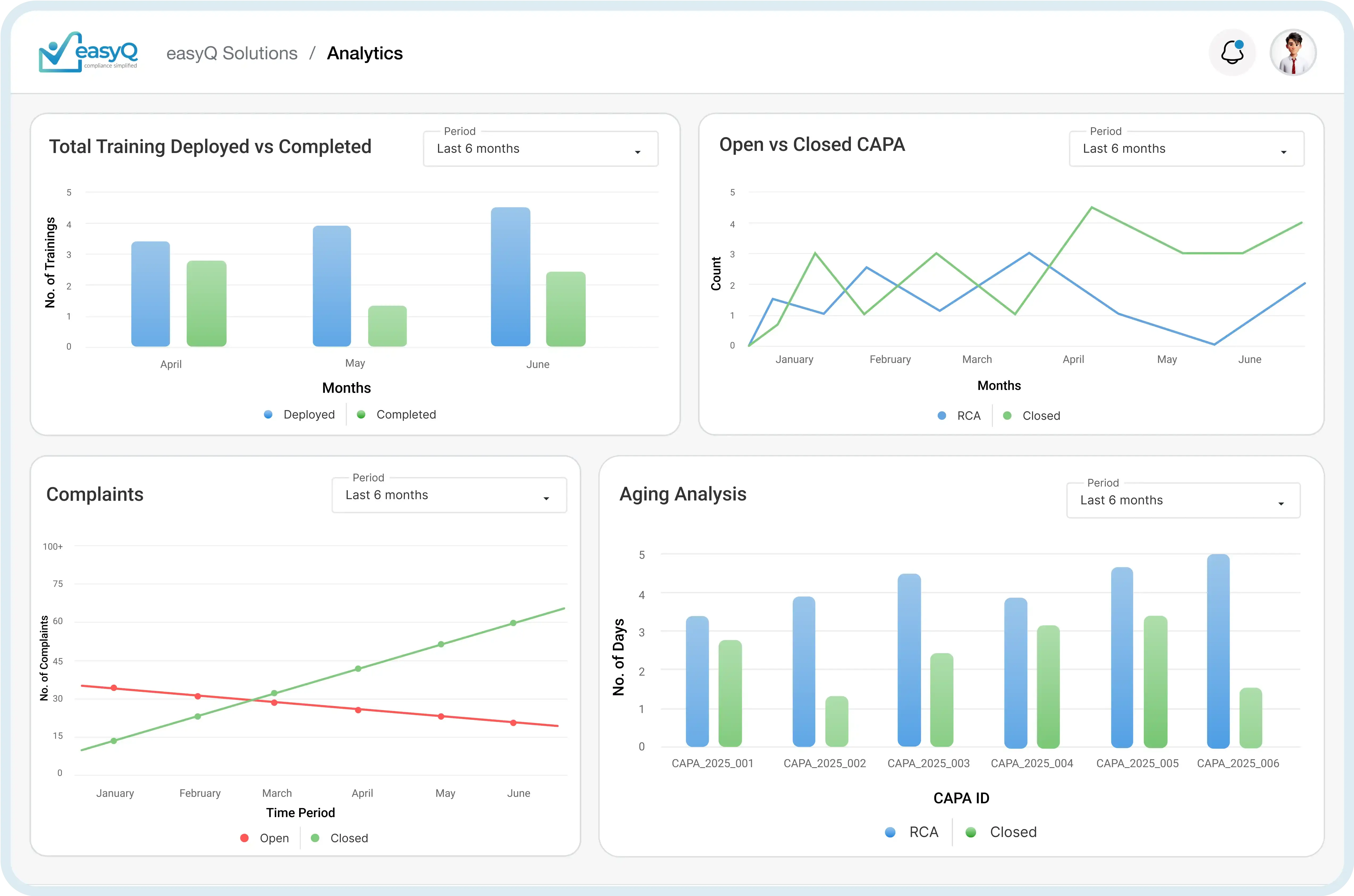Pick the blue RCA bar for CAPA_2025_003
The image size is (1354, 896).
(x=910, y=660)
